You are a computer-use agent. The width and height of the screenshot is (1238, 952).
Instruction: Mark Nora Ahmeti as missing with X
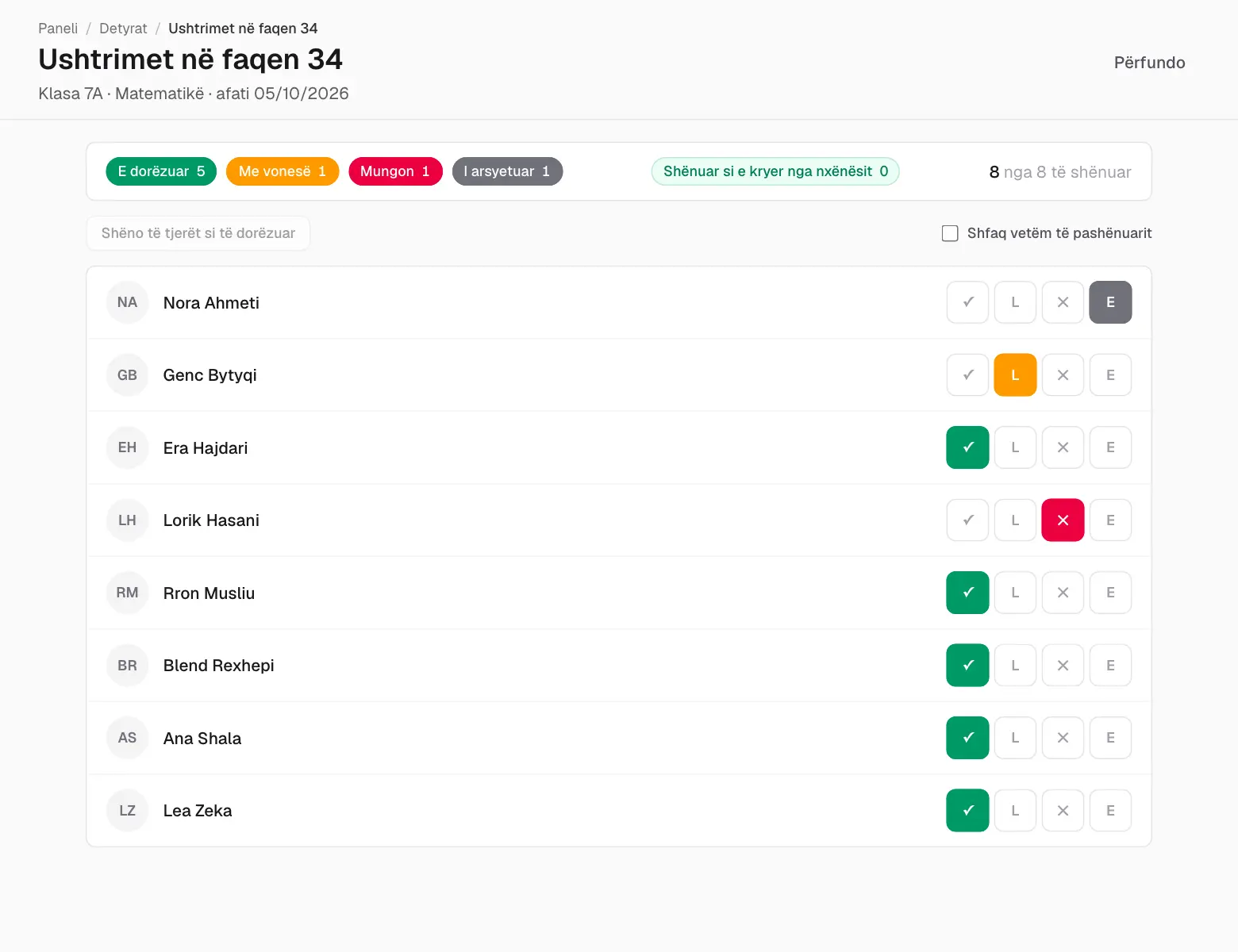(1063, 302)
